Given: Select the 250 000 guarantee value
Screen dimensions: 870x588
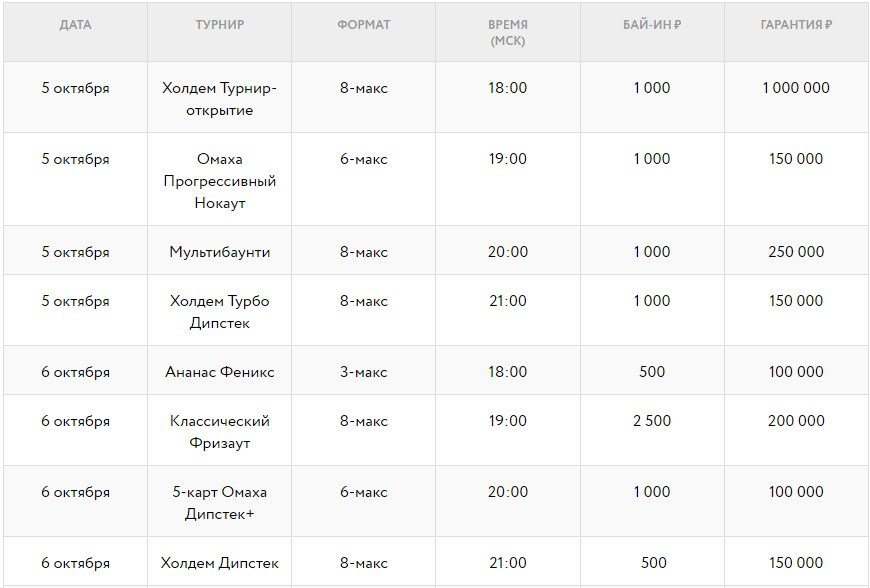Looking at the screenshot, I should [x=796, y=252].
